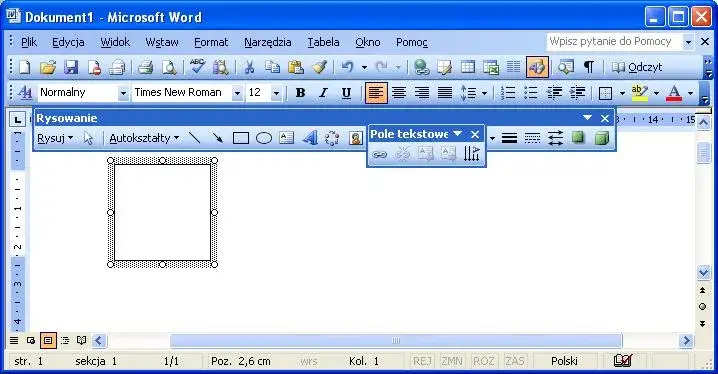The width and height of the screenshot is (718, 374).
Task: Insert WordArt with the tilted A icon
Action: tap(310, 138)
